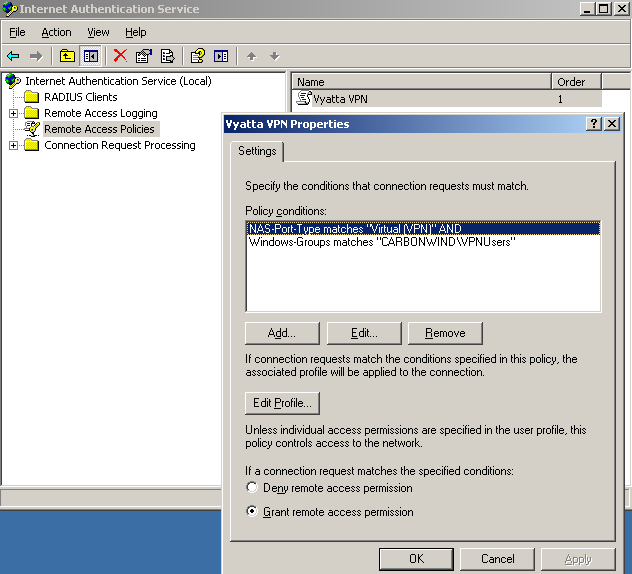Open the File menu

point(17,32)
